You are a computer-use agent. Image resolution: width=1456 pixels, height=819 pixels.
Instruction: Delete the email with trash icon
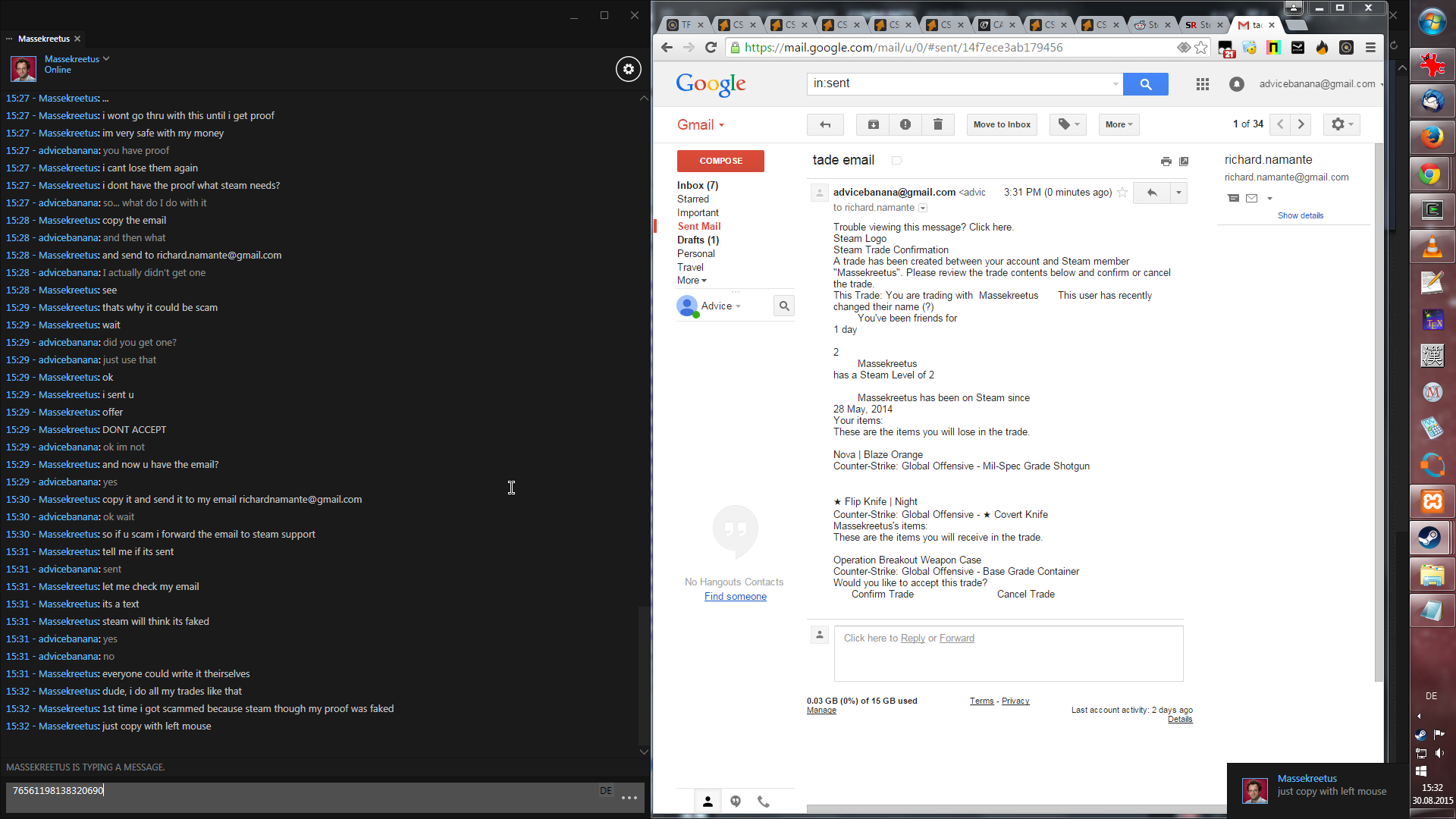(x=937, y=124)
